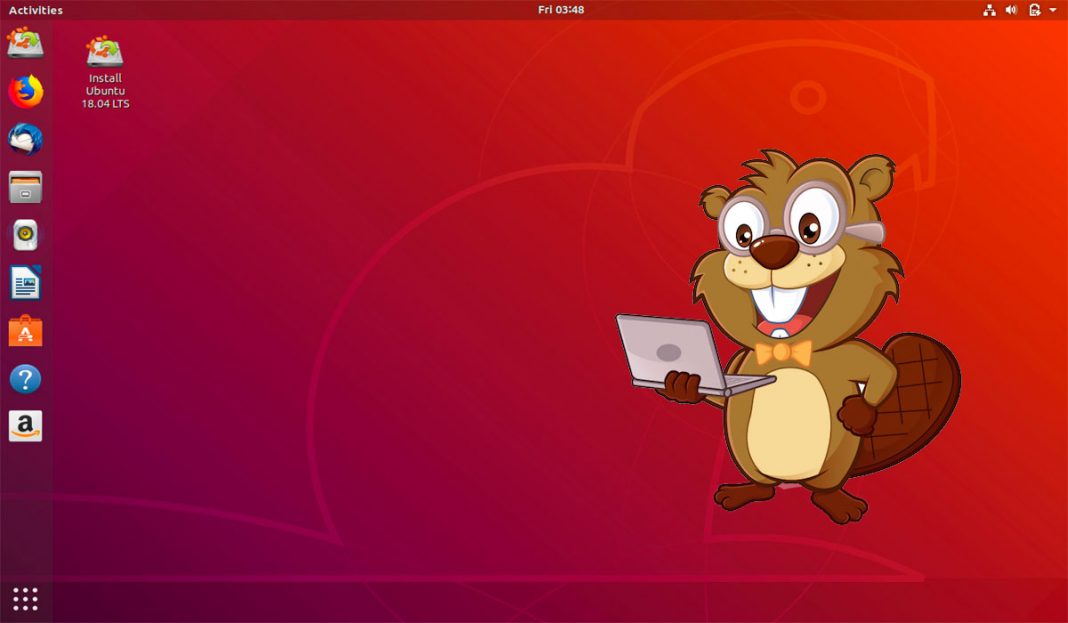Expand the system status menu chevron

[x=1051, y=9]
